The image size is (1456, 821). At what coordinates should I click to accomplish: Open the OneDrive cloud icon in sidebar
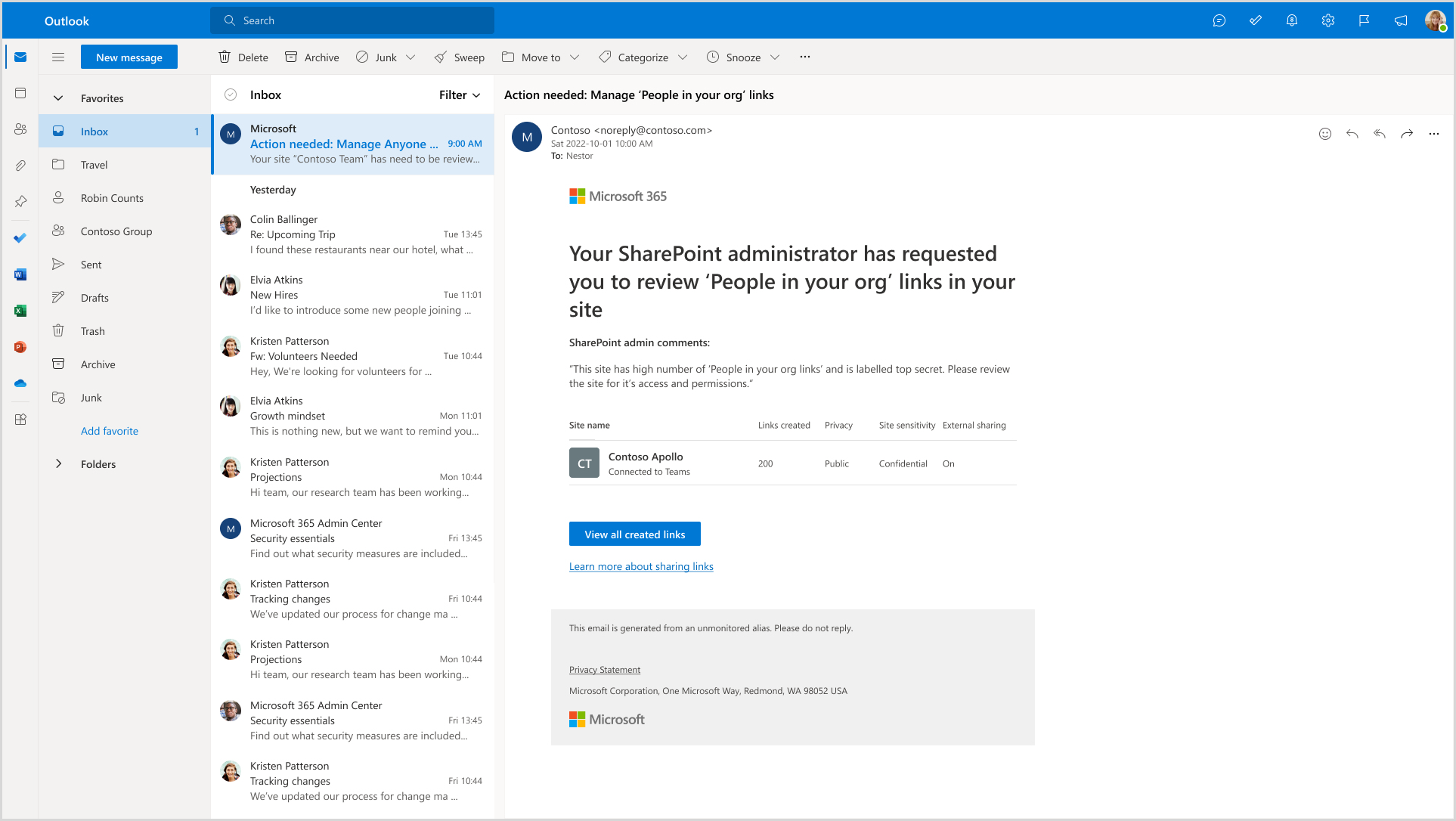(x=20, y=383)
